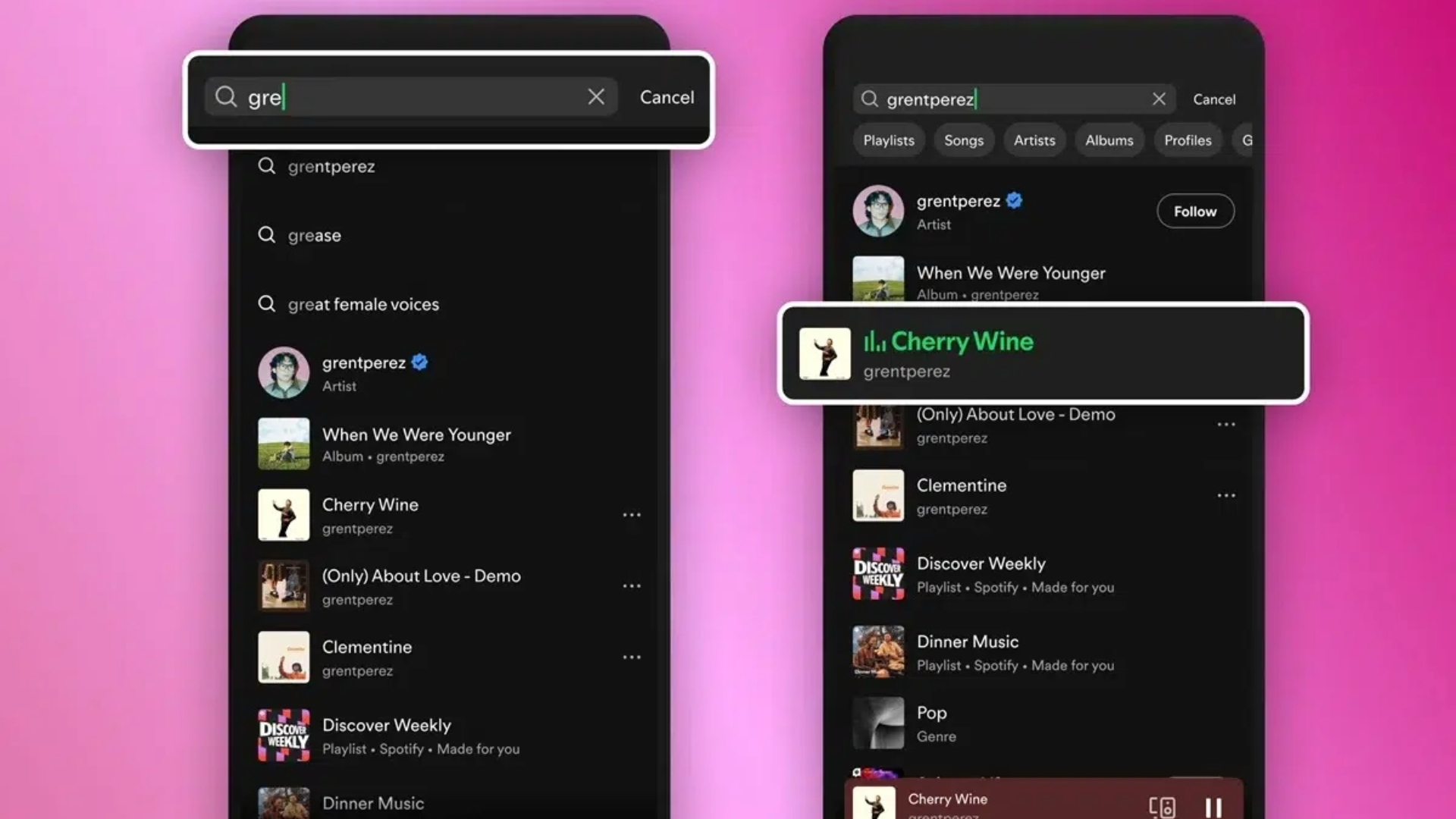This screenshot has height=819, width=1456.
Task: Follow the artist grentperez
Action: 1195,212
